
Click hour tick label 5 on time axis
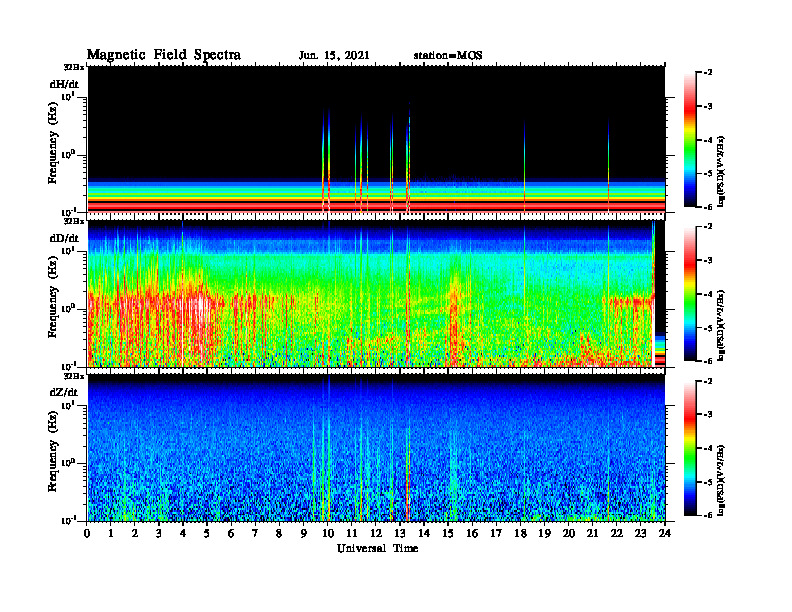coord(207,533)
